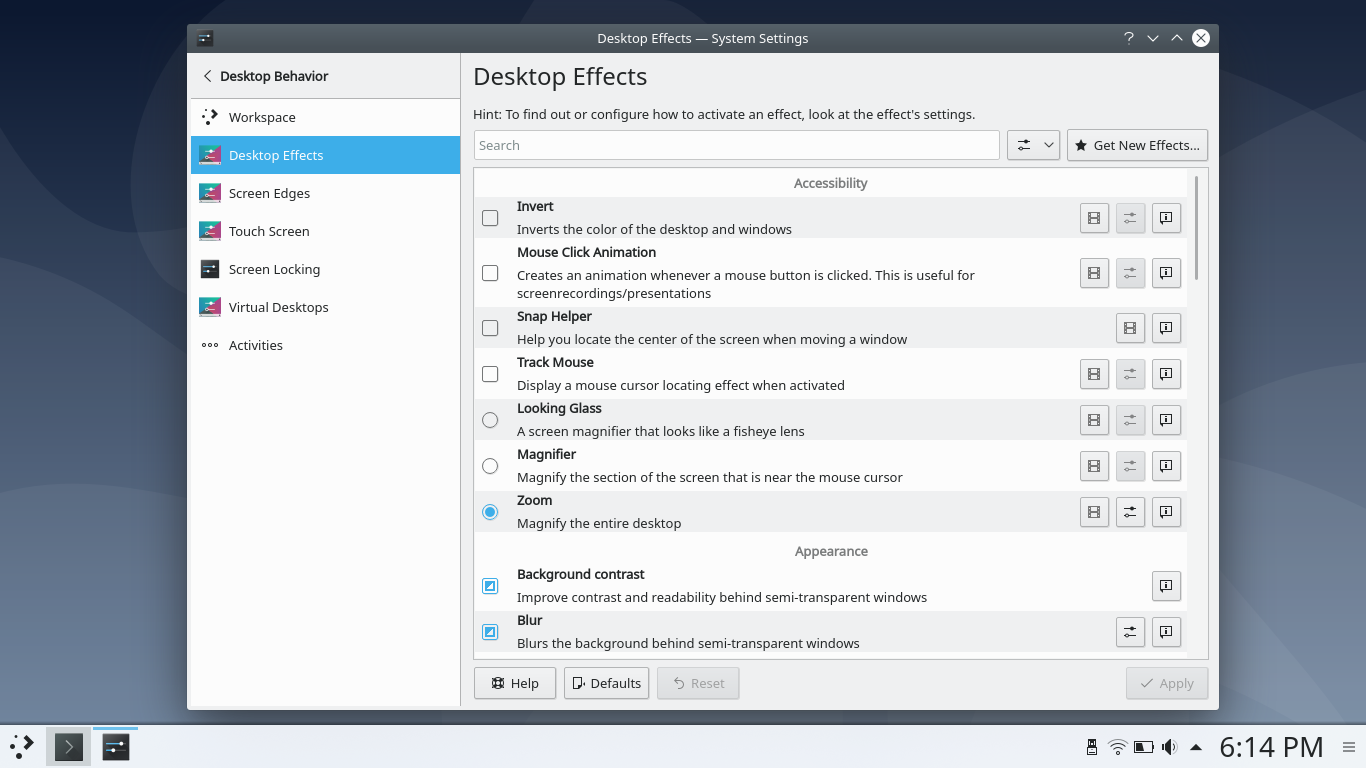Image resolution: width=1366 pixels, height=768 pixels.
Task: Enable the Mouse Click Animation checkbox
Action: click(490, 273)
